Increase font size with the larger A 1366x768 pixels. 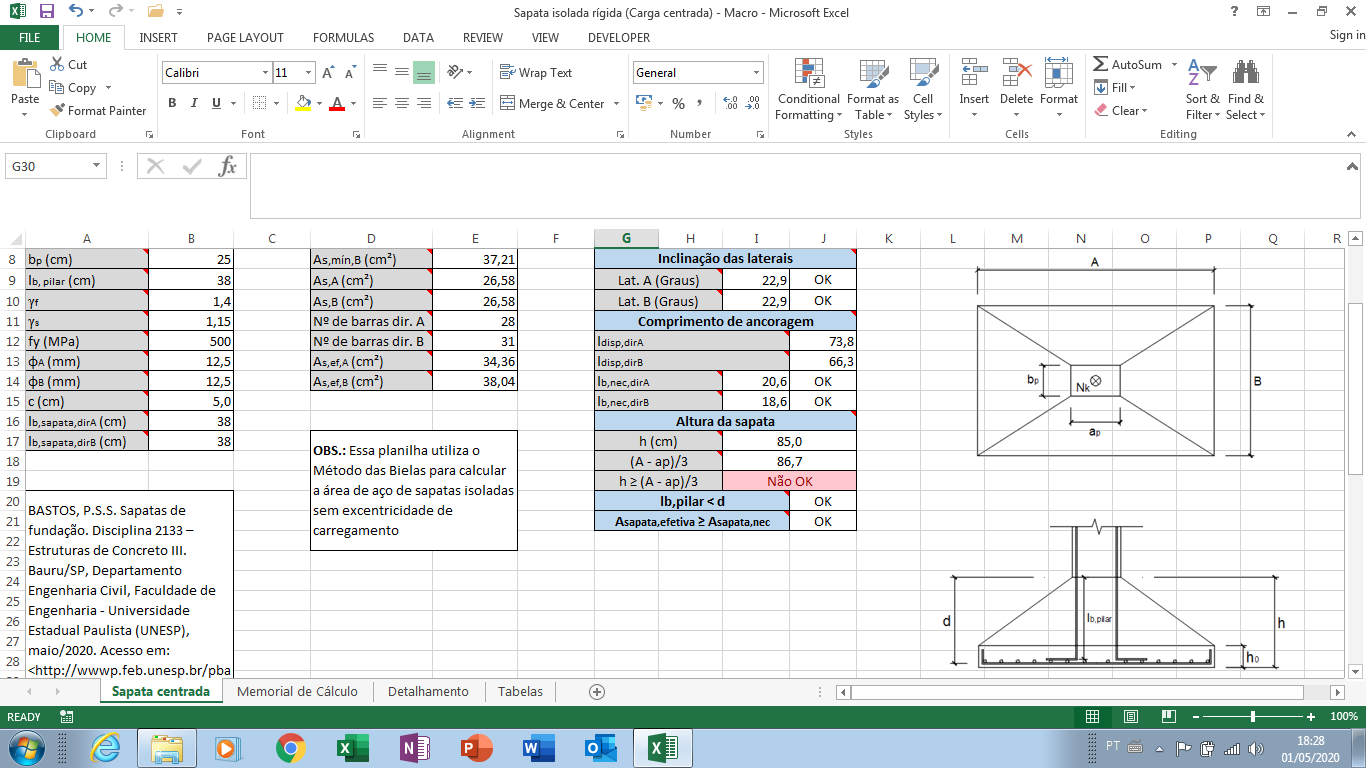(329, 73)
